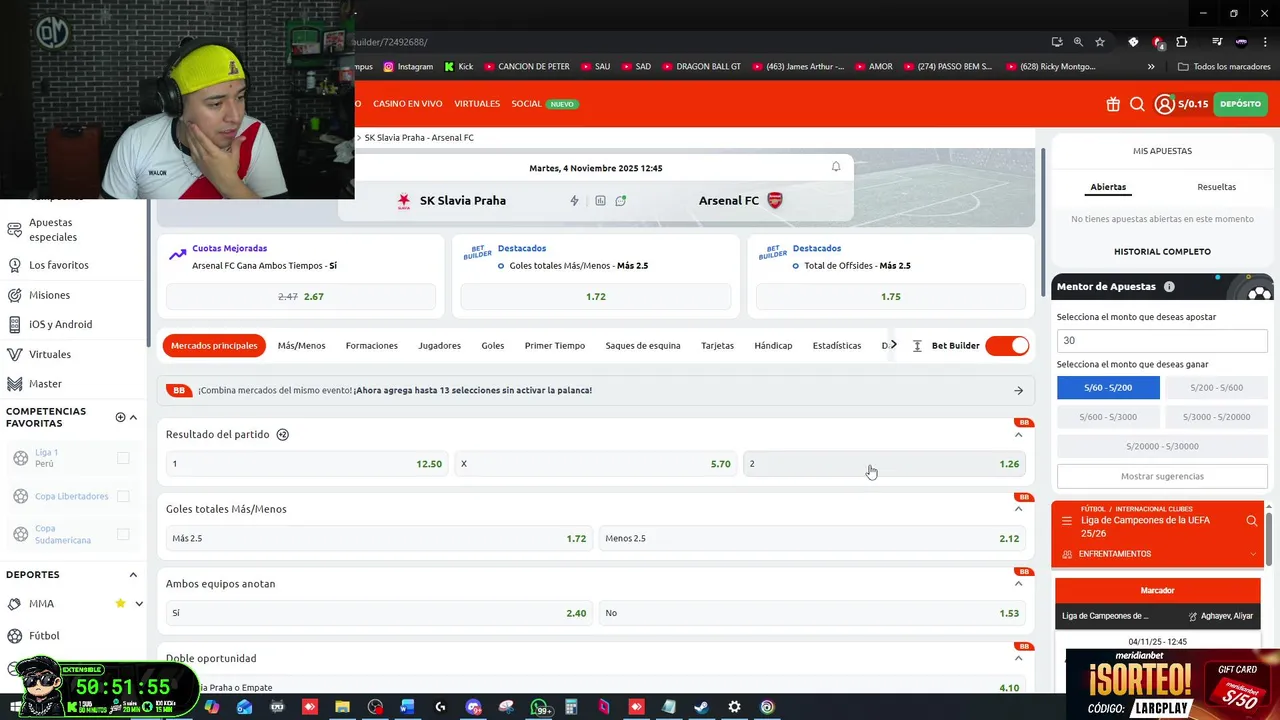This screenshot has height=720, width=1280.
Task: Open the browser extensions puzzle icon
Action: click(1182, 42)
